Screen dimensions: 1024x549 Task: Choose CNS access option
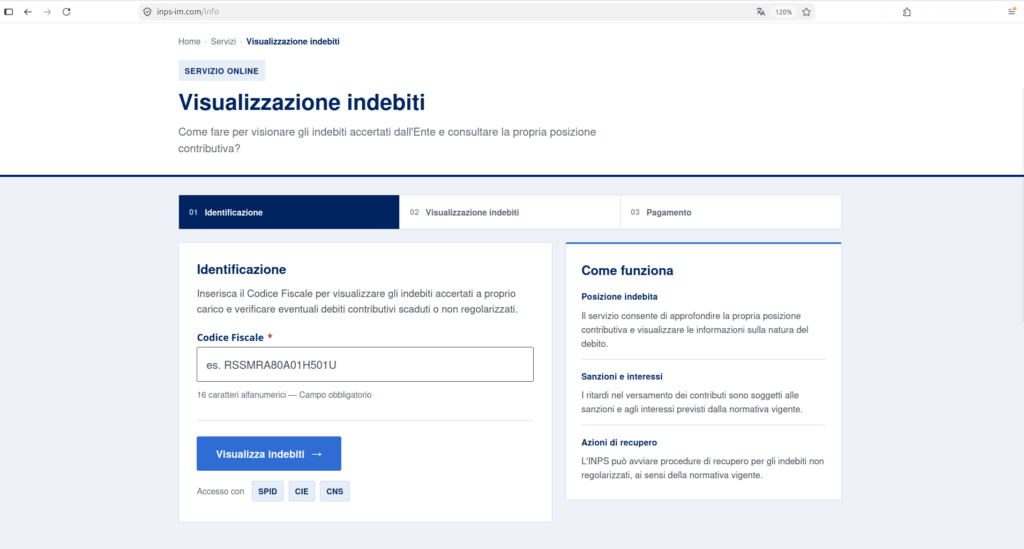335,492
